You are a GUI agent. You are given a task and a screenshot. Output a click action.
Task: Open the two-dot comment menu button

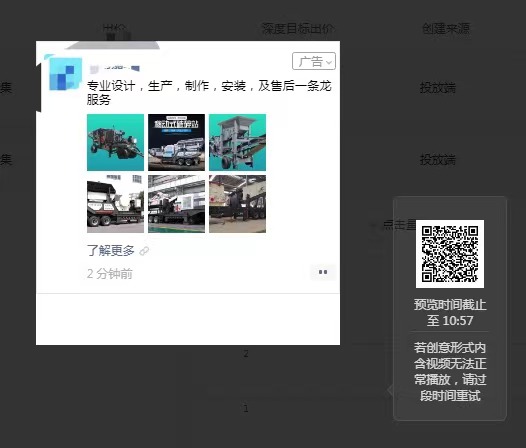[x=323, y=272]
